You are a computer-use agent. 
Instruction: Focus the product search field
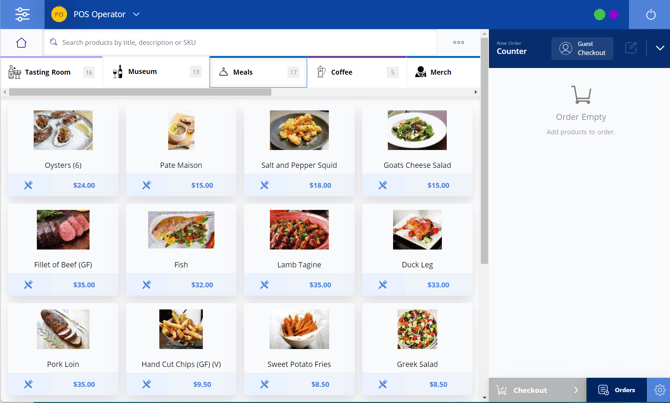[x=240, y=43]
